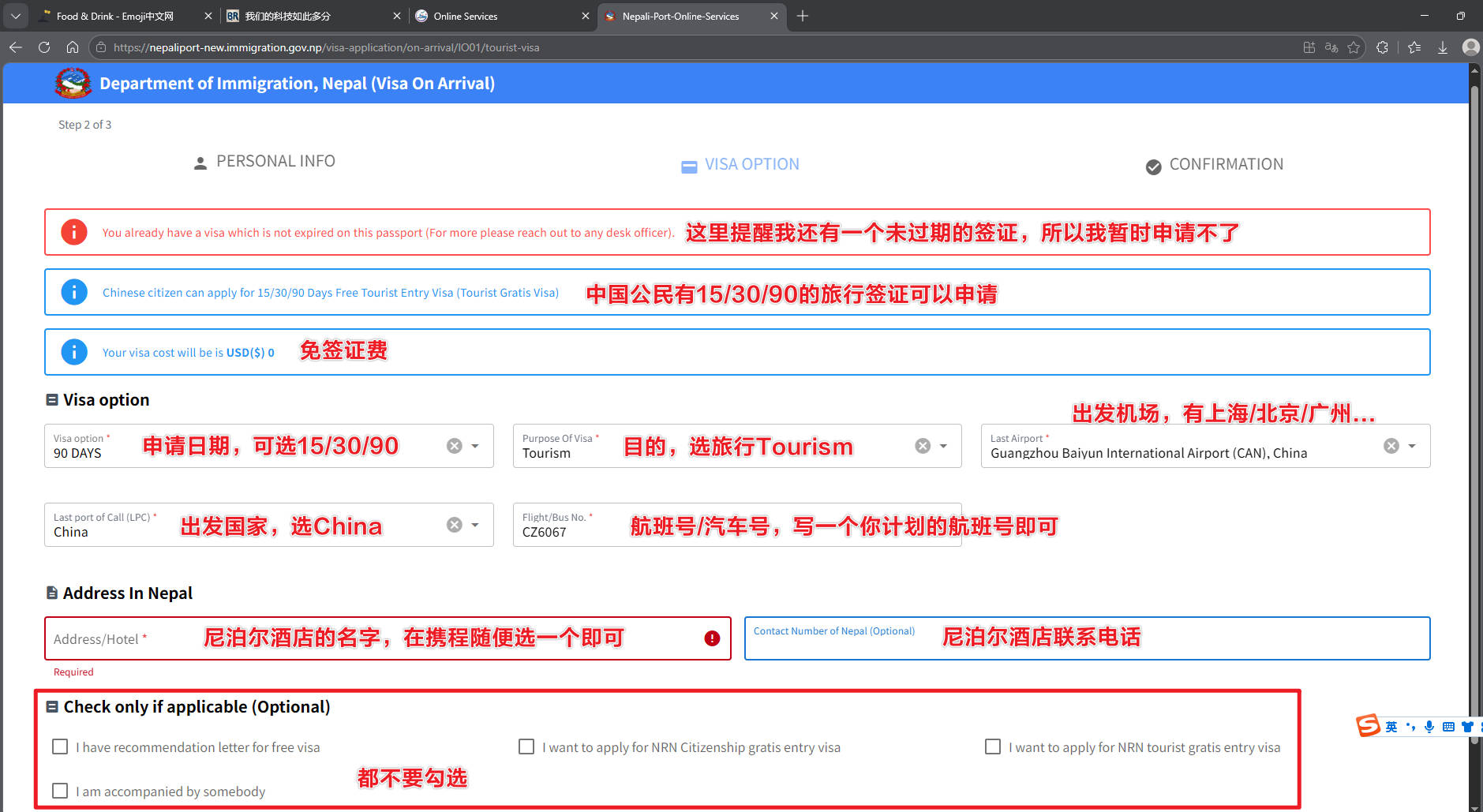Screen dimensions: 1483x812
Task: Clear the Last Airport selection with its X icon
Action: (1391, 445)
